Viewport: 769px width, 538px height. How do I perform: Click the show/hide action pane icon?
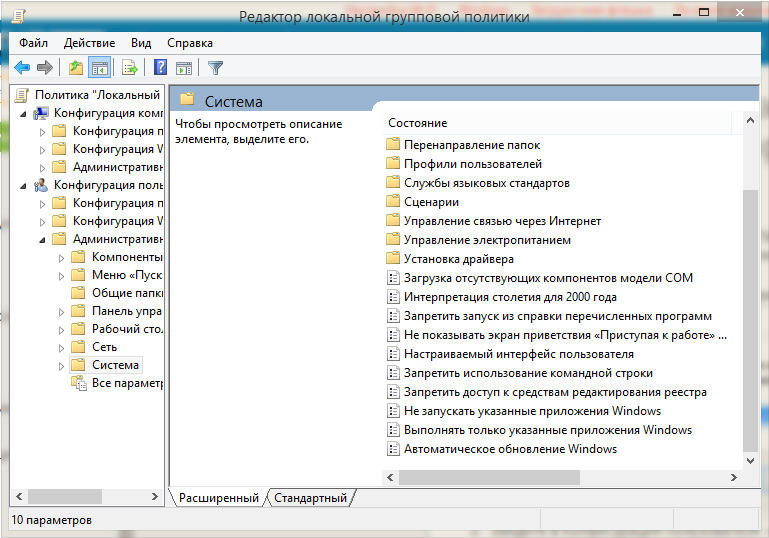tap(183, 68)
